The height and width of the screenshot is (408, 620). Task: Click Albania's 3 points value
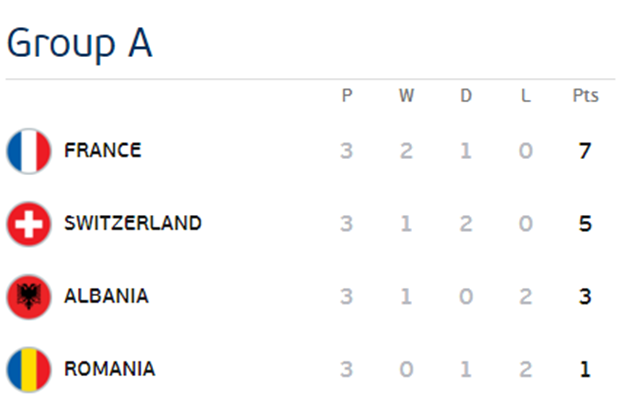point(585,297)
